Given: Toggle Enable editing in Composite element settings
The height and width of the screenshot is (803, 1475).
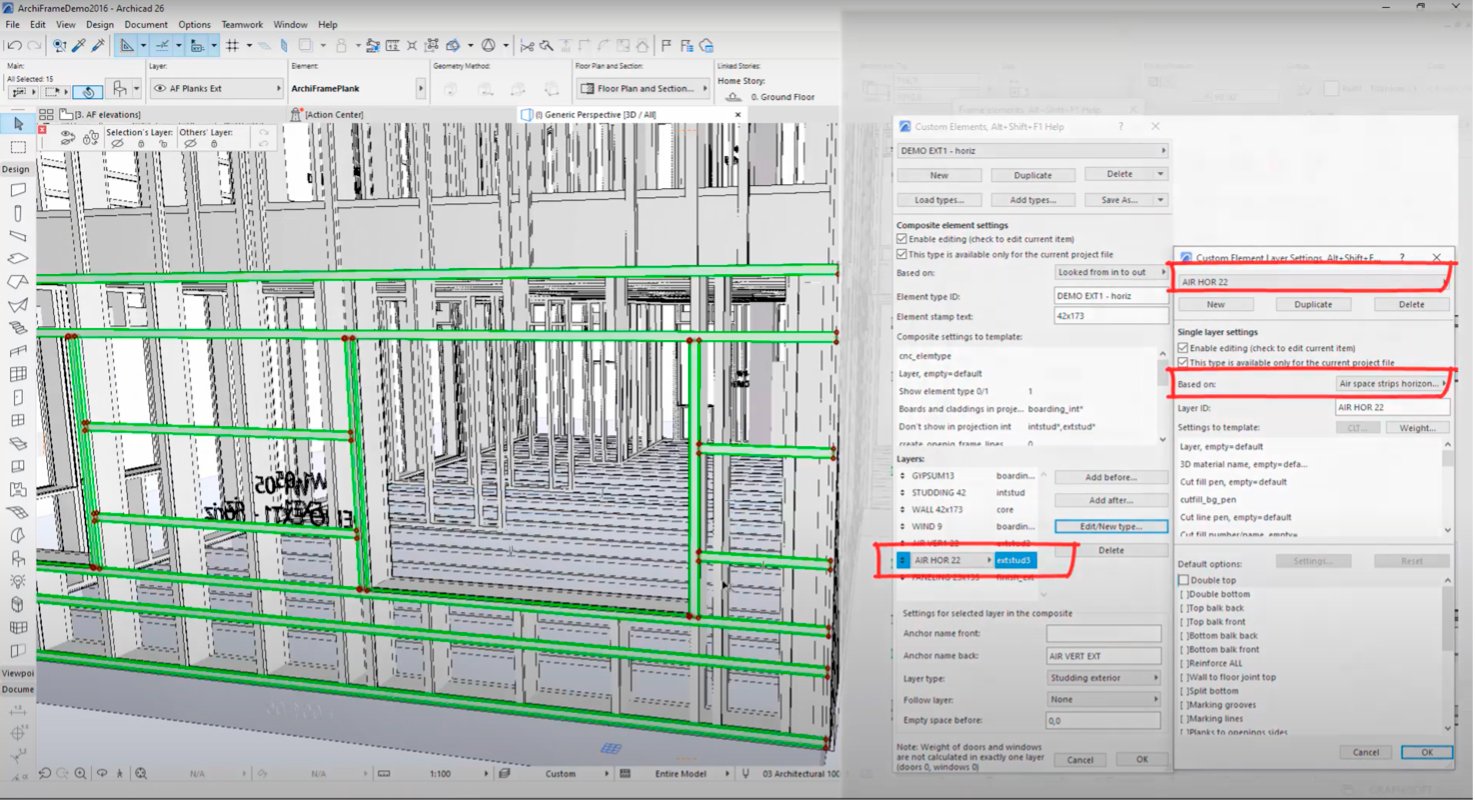Looking at the screenshot, I should (902, 240).
